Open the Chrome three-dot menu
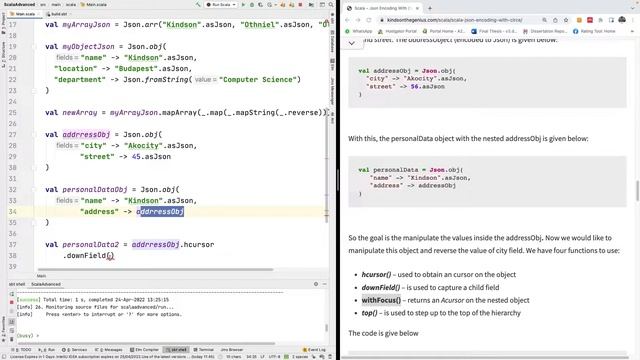 pyautogui.click(x=633, y=20)
